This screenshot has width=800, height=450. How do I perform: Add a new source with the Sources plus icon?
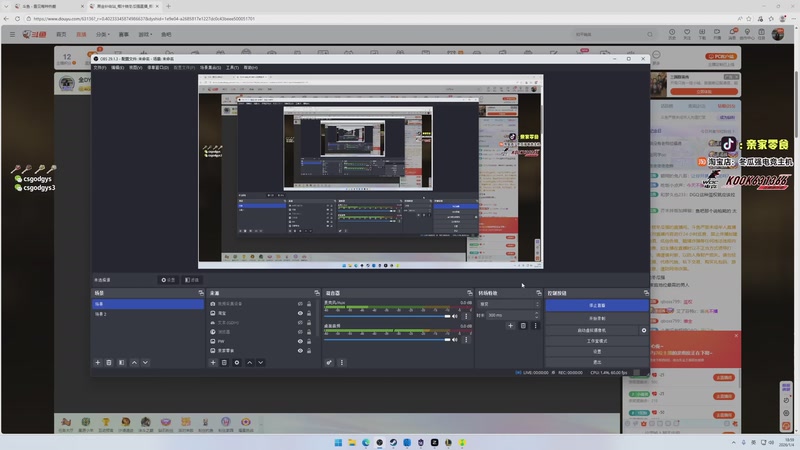(x=213, y=362)
